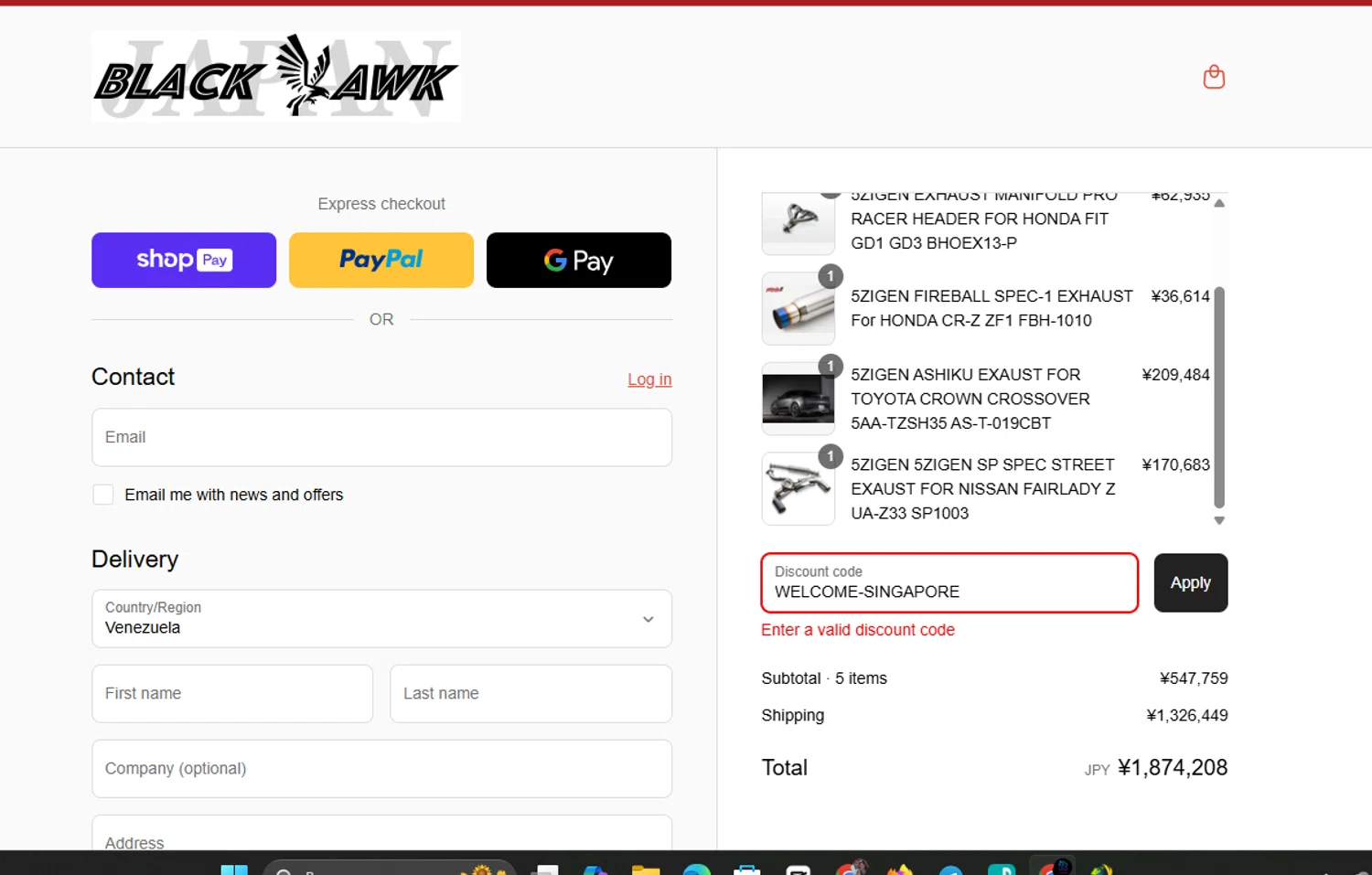The height and width of the screenshot is (875, 1372).
Task: Click the Subtotal · 5 items label
Action: pos(824,678)
